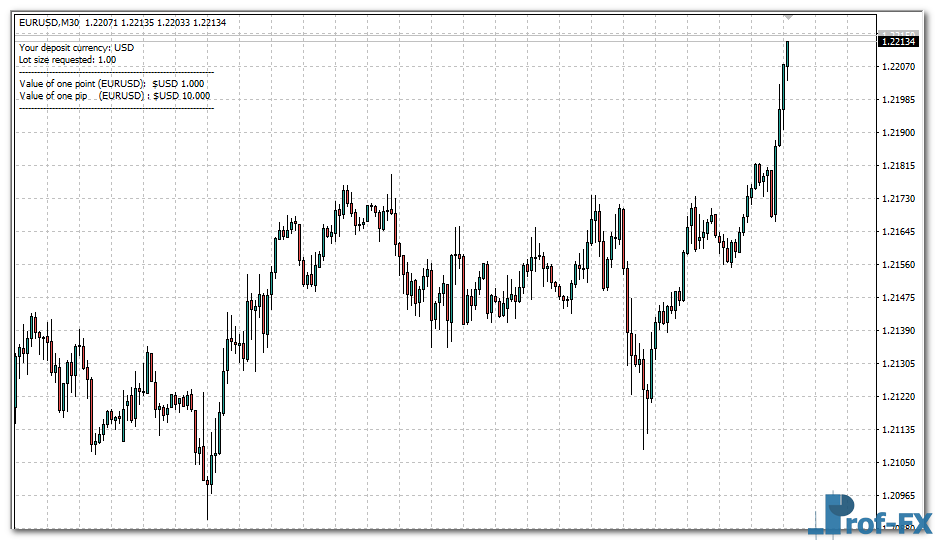
Task: Click the Prof-FX watermark logo
Action: [x=869, y=515]
